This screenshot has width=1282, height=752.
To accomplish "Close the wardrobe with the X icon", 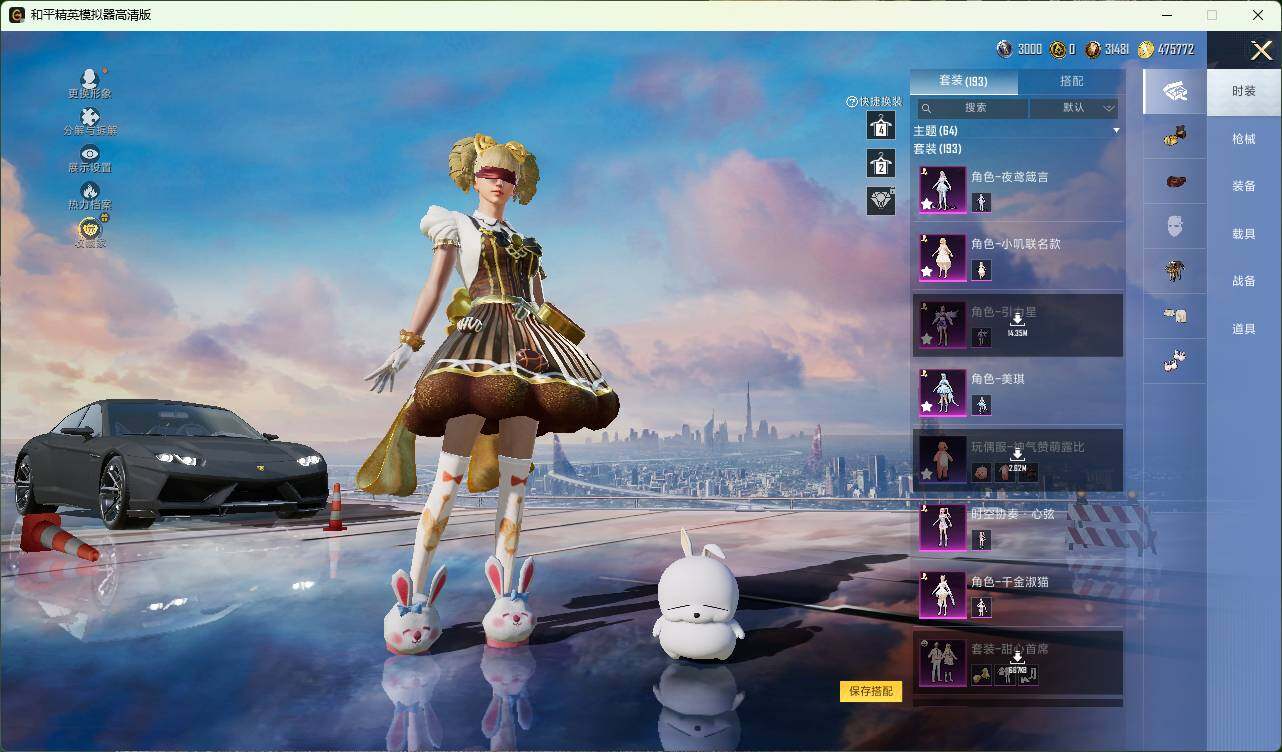I will click(1262, 50).
